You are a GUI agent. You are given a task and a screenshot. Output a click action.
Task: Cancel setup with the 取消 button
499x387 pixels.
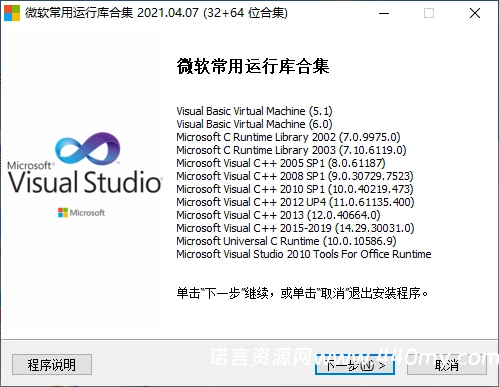pos(447,365)
